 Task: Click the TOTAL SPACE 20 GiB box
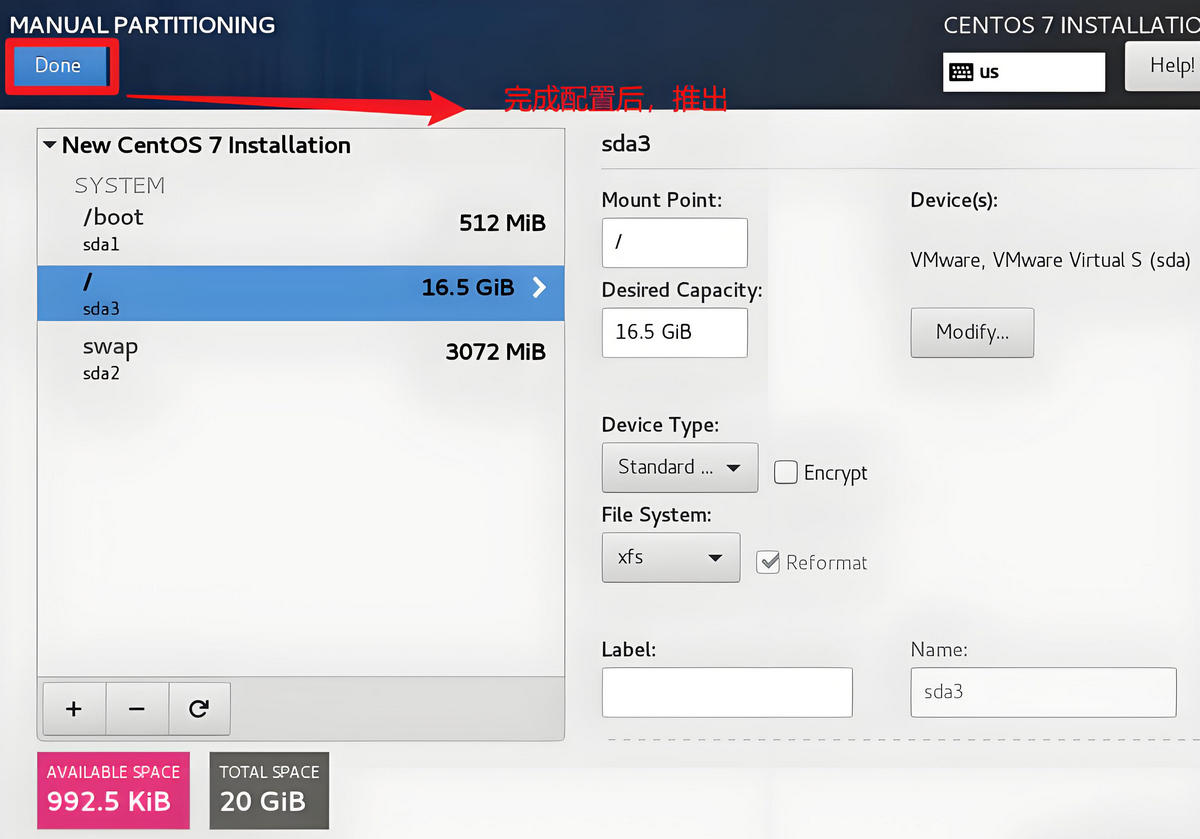point(269,791)
